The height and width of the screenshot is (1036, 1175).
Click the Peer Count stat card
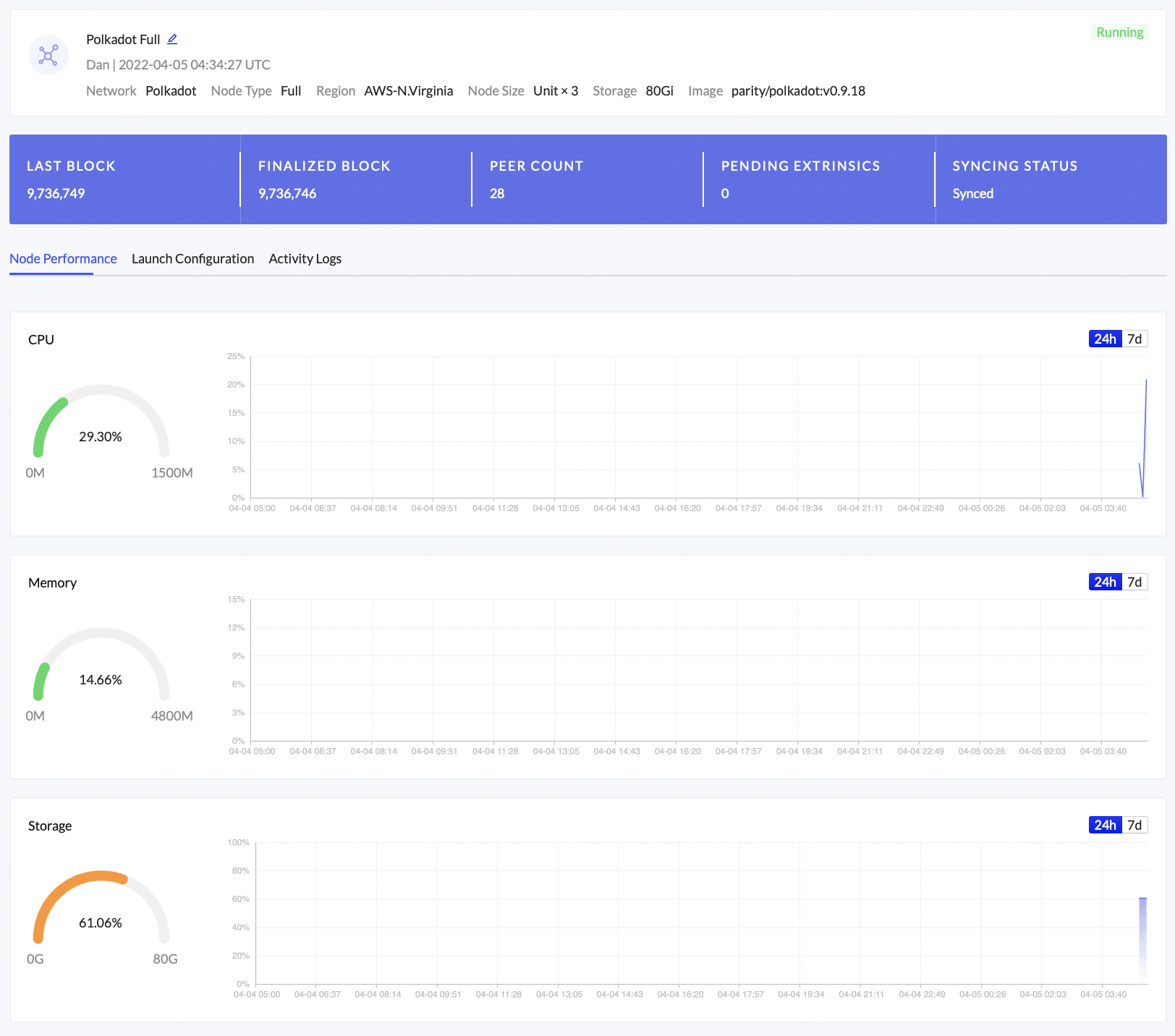[x=586, y=179]
